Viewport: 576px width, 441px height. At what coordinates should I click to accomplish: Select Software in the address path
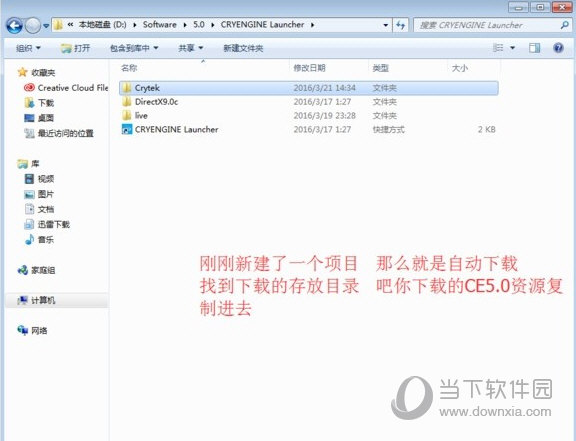[x=159, y=25]
